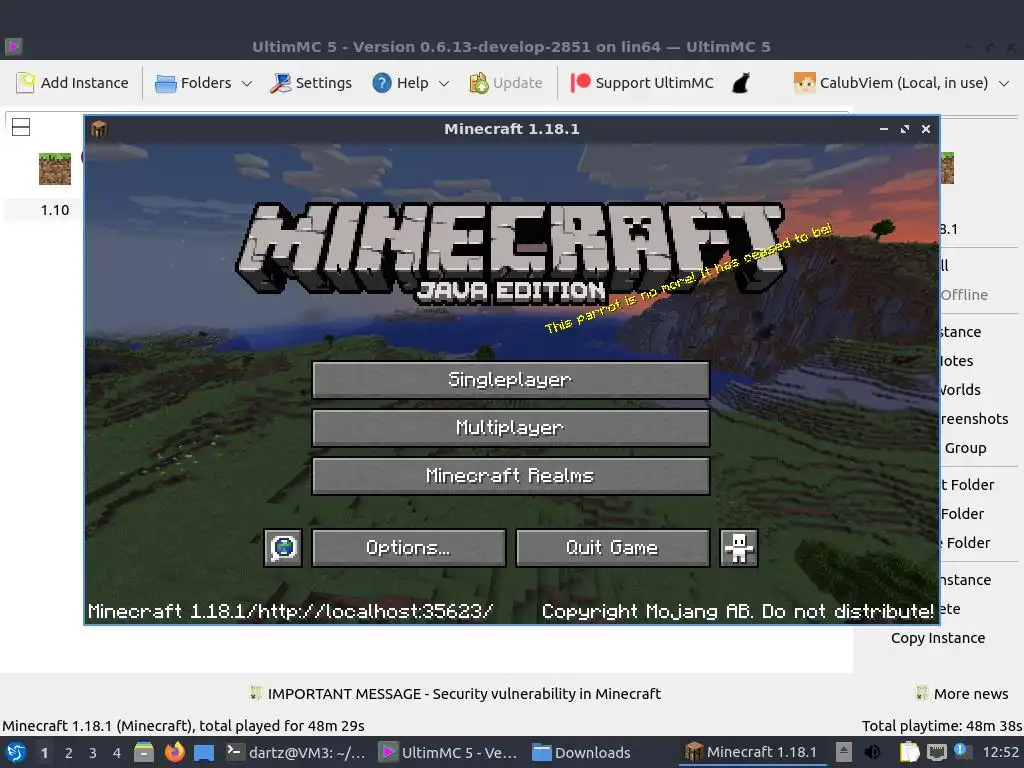Open UltimMC Settings
This screenshot has height=768, width=1024.
[312, 83]
